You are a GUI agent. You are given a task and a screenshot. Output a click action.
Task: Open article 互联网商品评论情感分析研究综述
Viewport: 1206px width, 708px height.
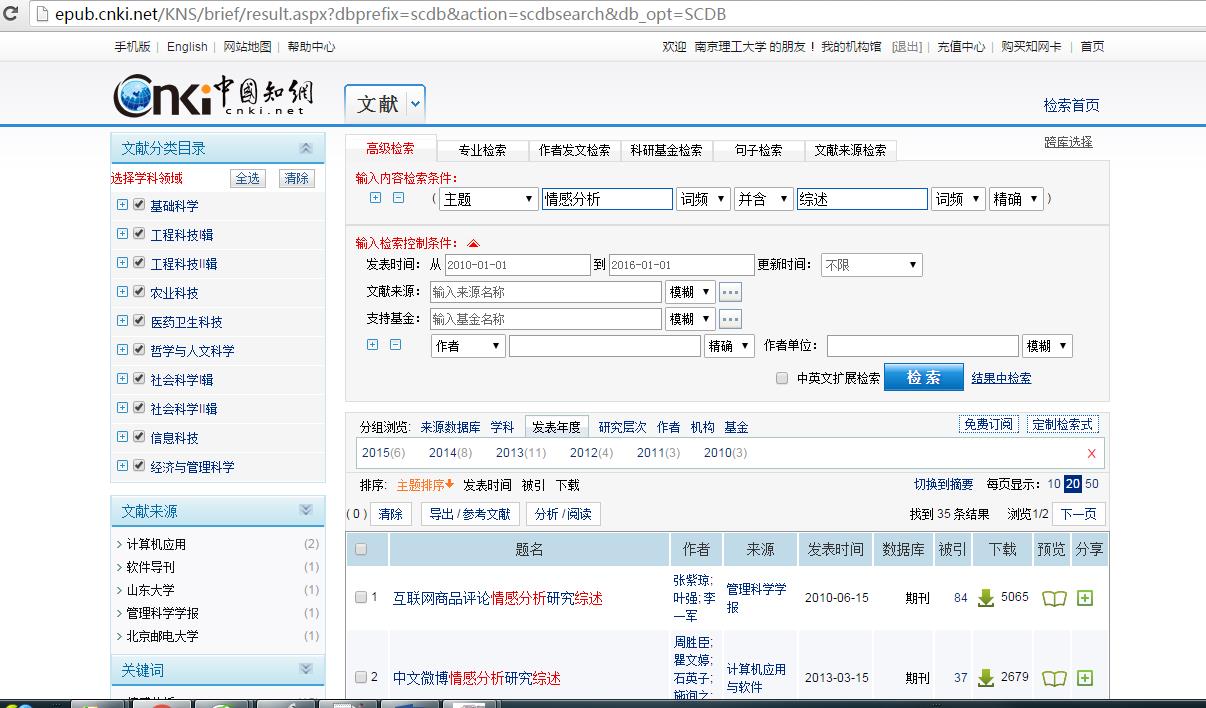point(498,598)
